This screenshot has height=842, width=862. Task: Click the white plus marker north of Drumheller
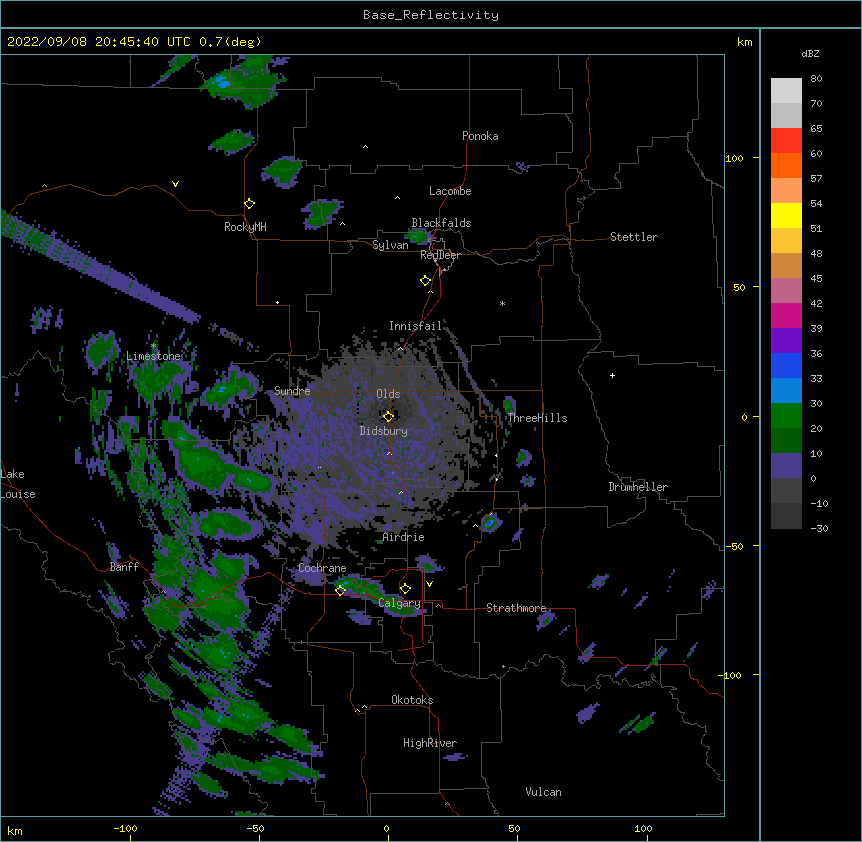coord(612,375)
